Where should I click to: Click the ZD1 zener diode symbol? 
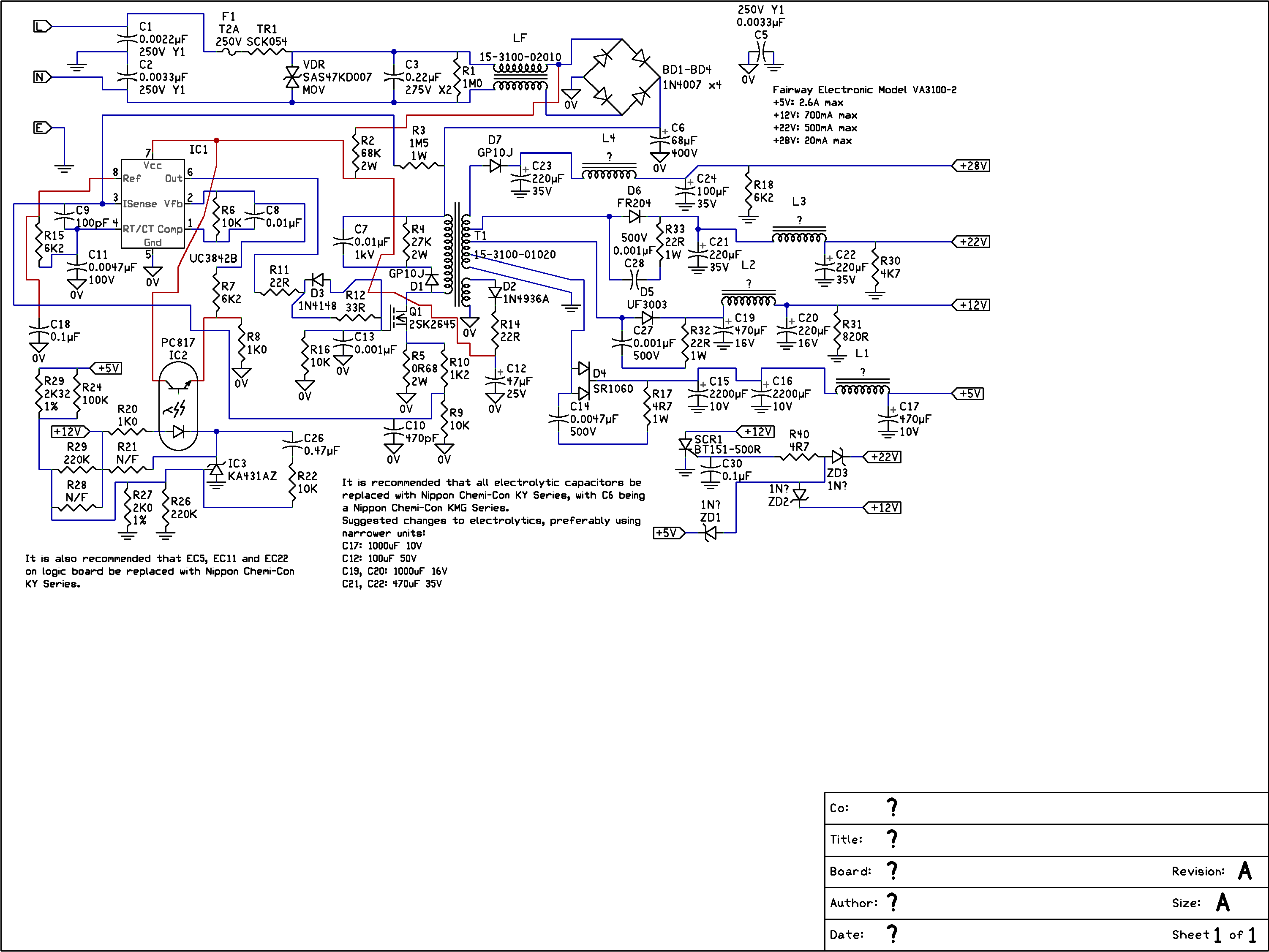(x=710, y=533)
